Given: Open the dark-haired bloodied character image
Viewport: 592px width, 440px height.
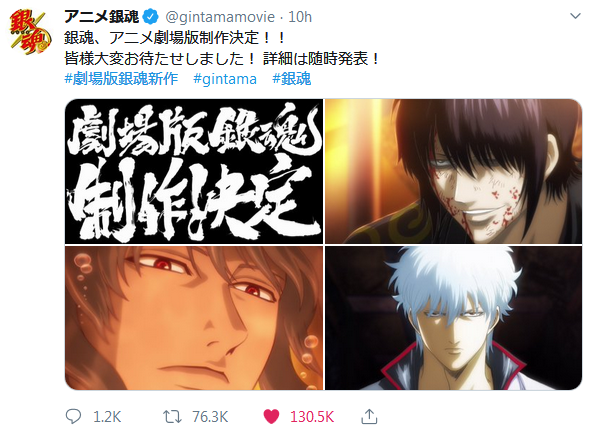Looking at the screenshot, I should pos(453,171).
